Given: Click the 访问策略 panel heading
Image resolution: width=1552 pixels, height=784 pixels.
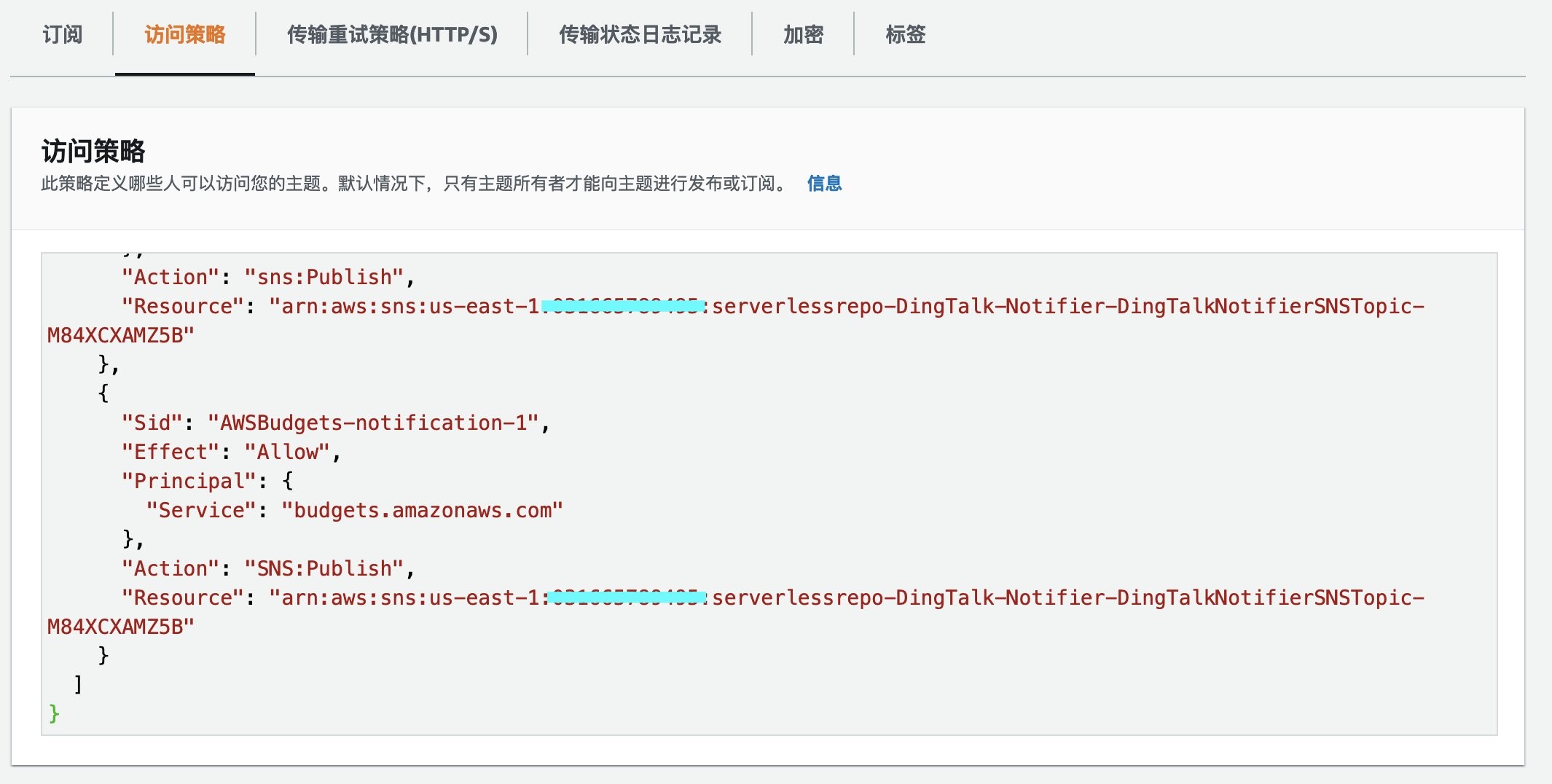Looking at the screenshot, I should 93,152.
